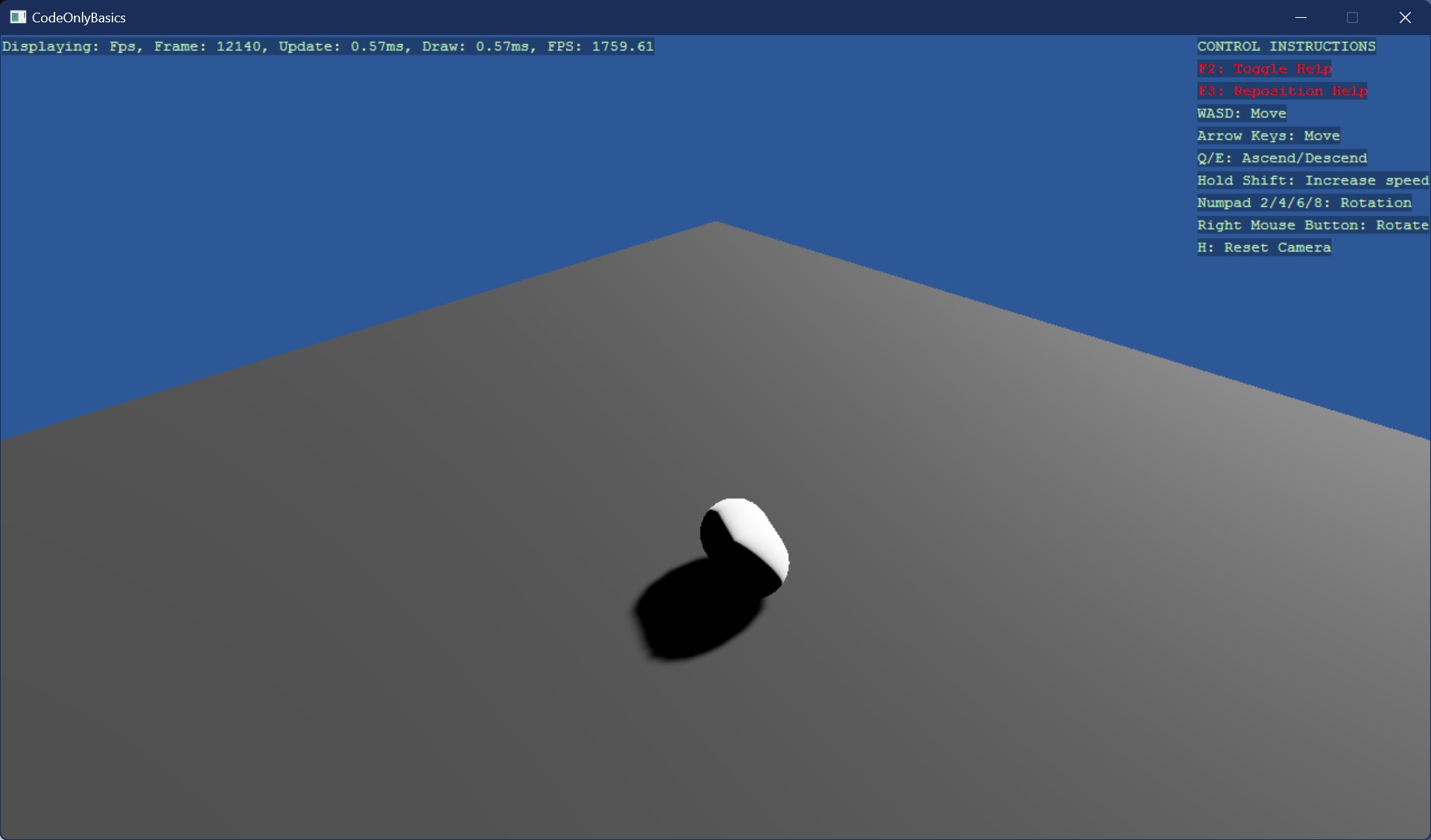Click the CodeOnlyBasics window title text

click(x=79, y=18)
